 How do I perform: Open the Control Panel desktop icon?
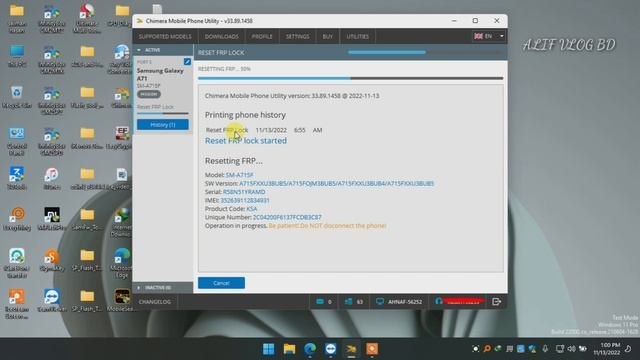click(x=17, y=141)
